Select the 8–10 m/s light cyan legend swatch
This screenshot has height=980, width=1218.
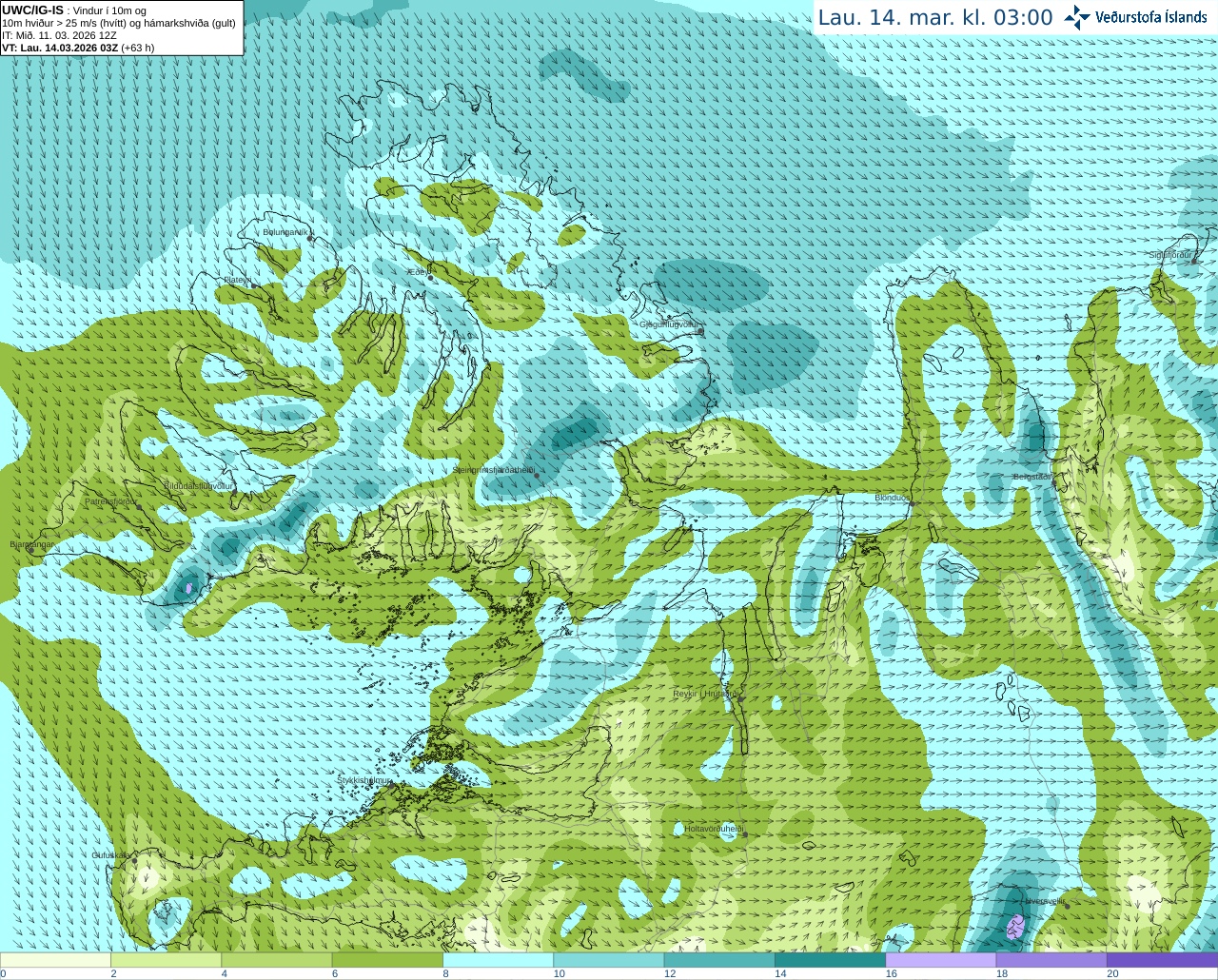pyautogui.click(x=498, y=960)
